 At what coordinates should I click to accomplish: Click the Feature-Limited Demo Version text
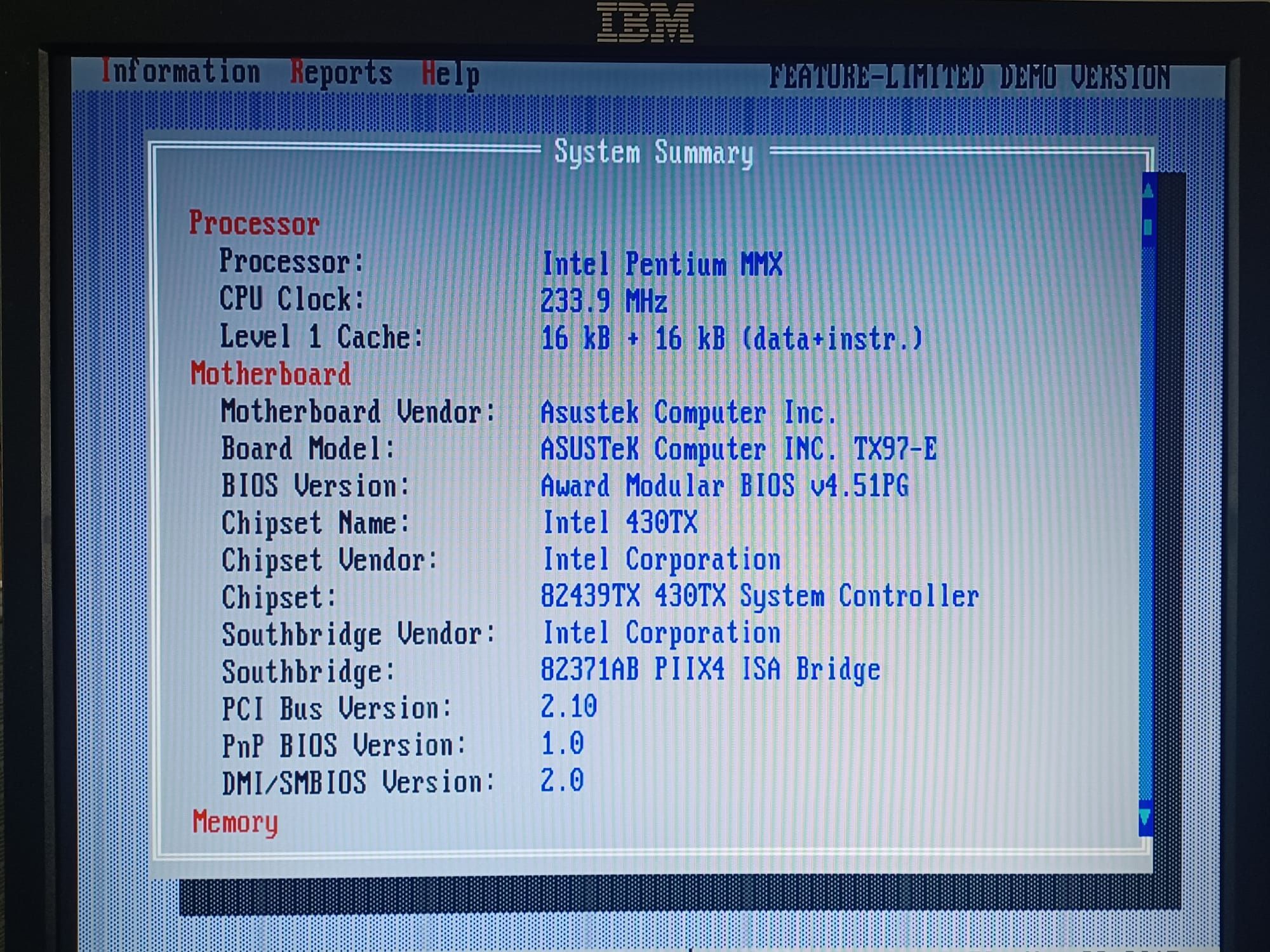point(969,77)
